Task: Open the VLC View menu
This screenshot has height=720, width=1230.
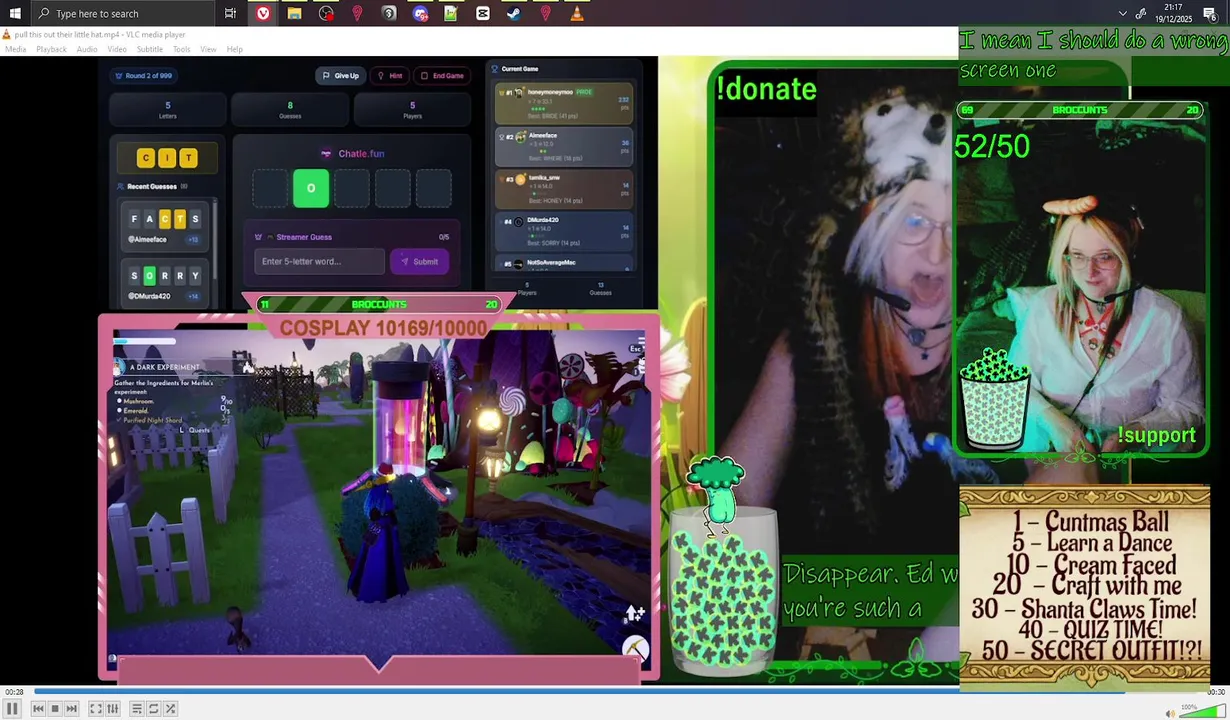Action: pos(208,49)
